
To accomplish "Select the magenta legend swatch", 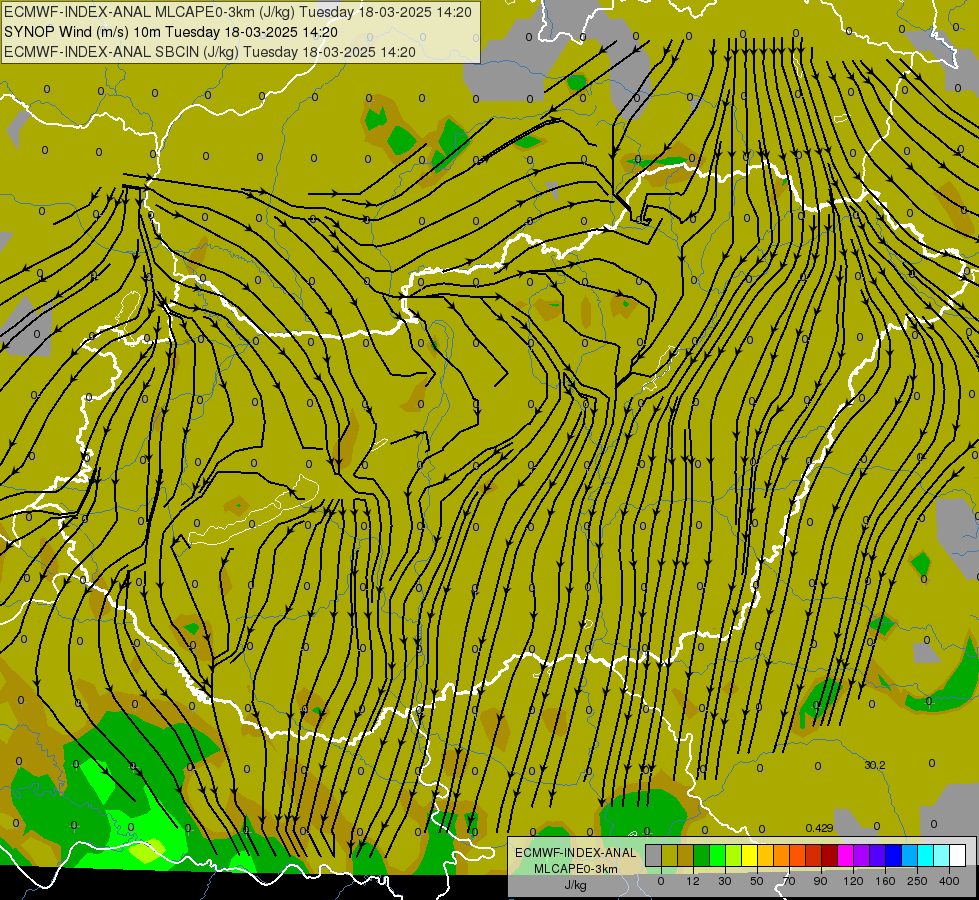I will [846, 855].
